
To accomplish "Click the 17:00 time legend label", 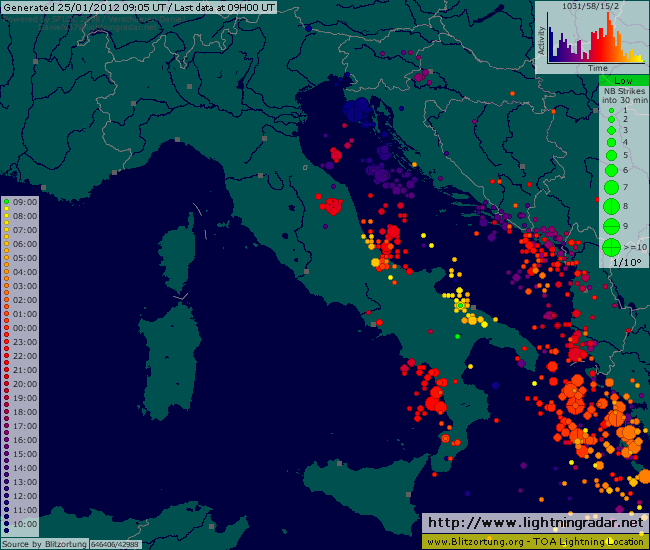I will click(25, 426).
